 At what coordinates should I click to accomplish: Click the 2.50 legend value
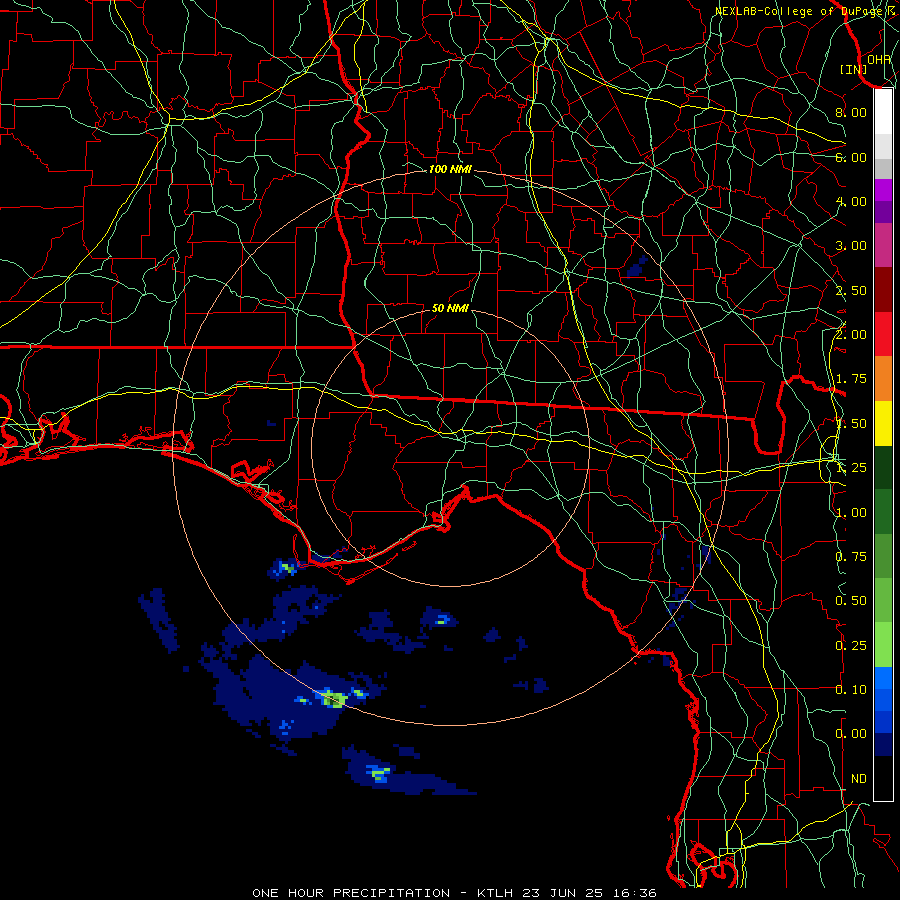pos(851,290)
